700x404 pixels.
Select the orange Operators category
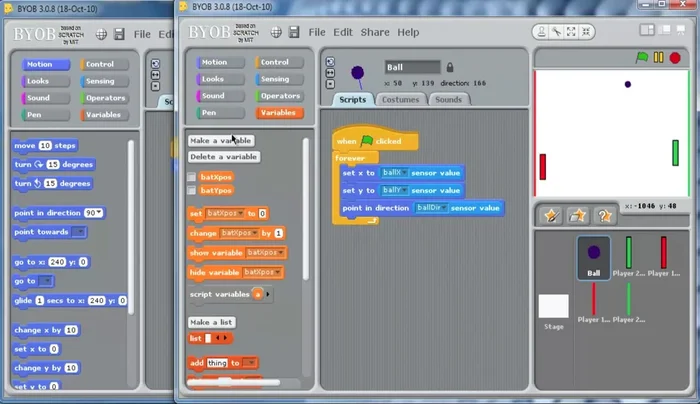[278, 96]
